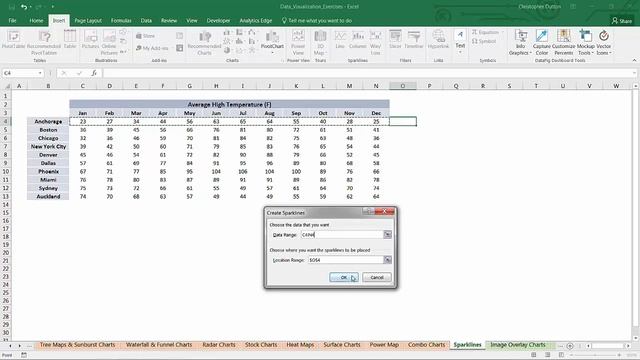640x360 pixels.
Task: Click the Pictures icon
Action: pyautogui.click(x=90, y=40)
